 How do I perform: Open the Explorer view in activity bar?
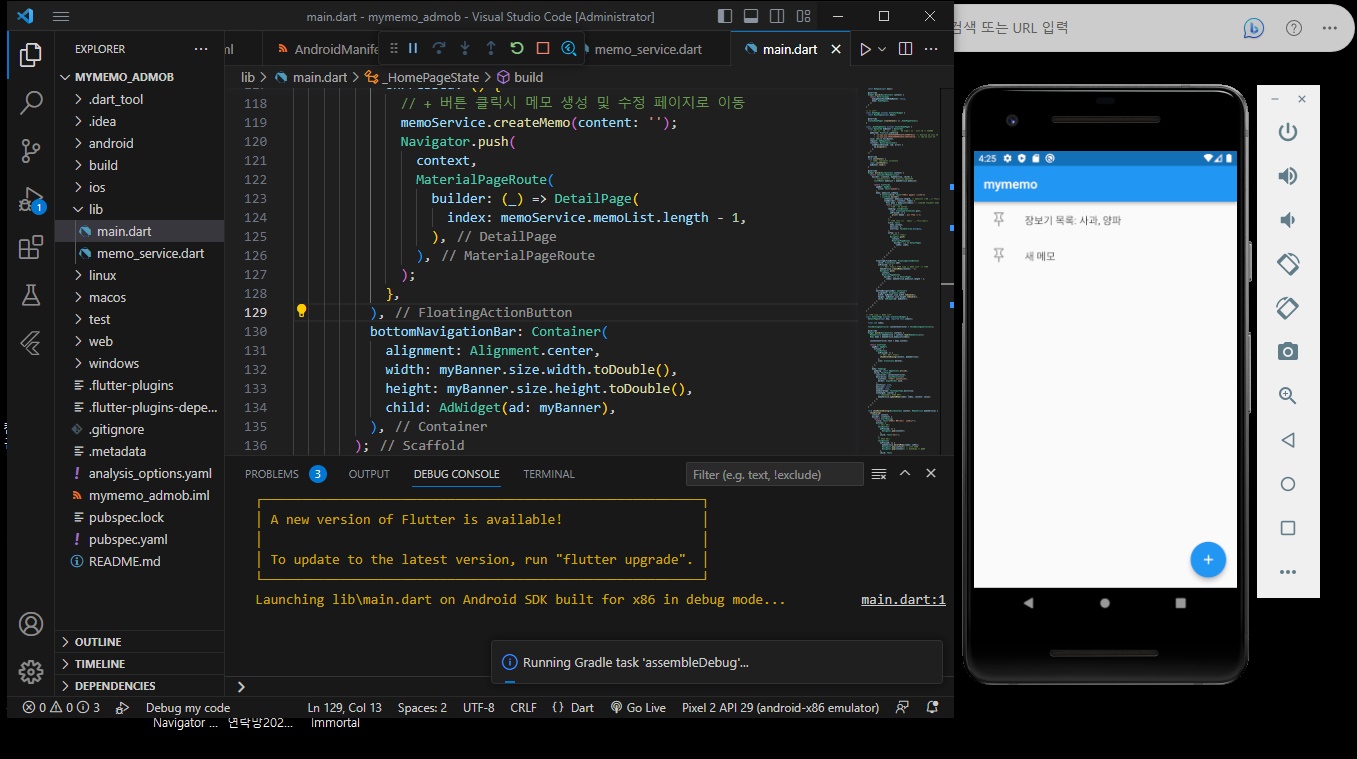tap(31, 55)
